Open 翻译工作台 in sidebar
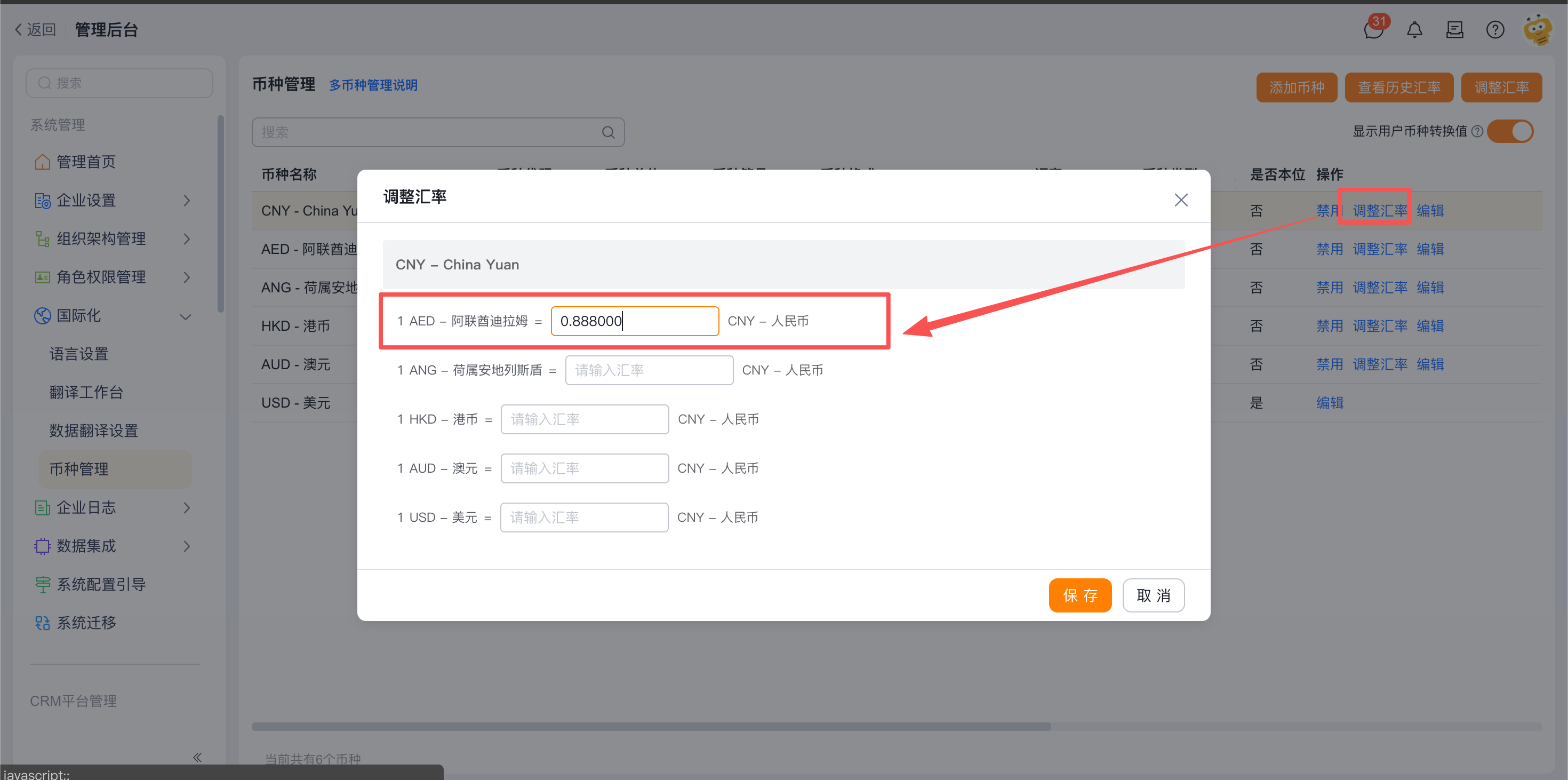This screenshot has height=780, width=1568. (86, 392)
